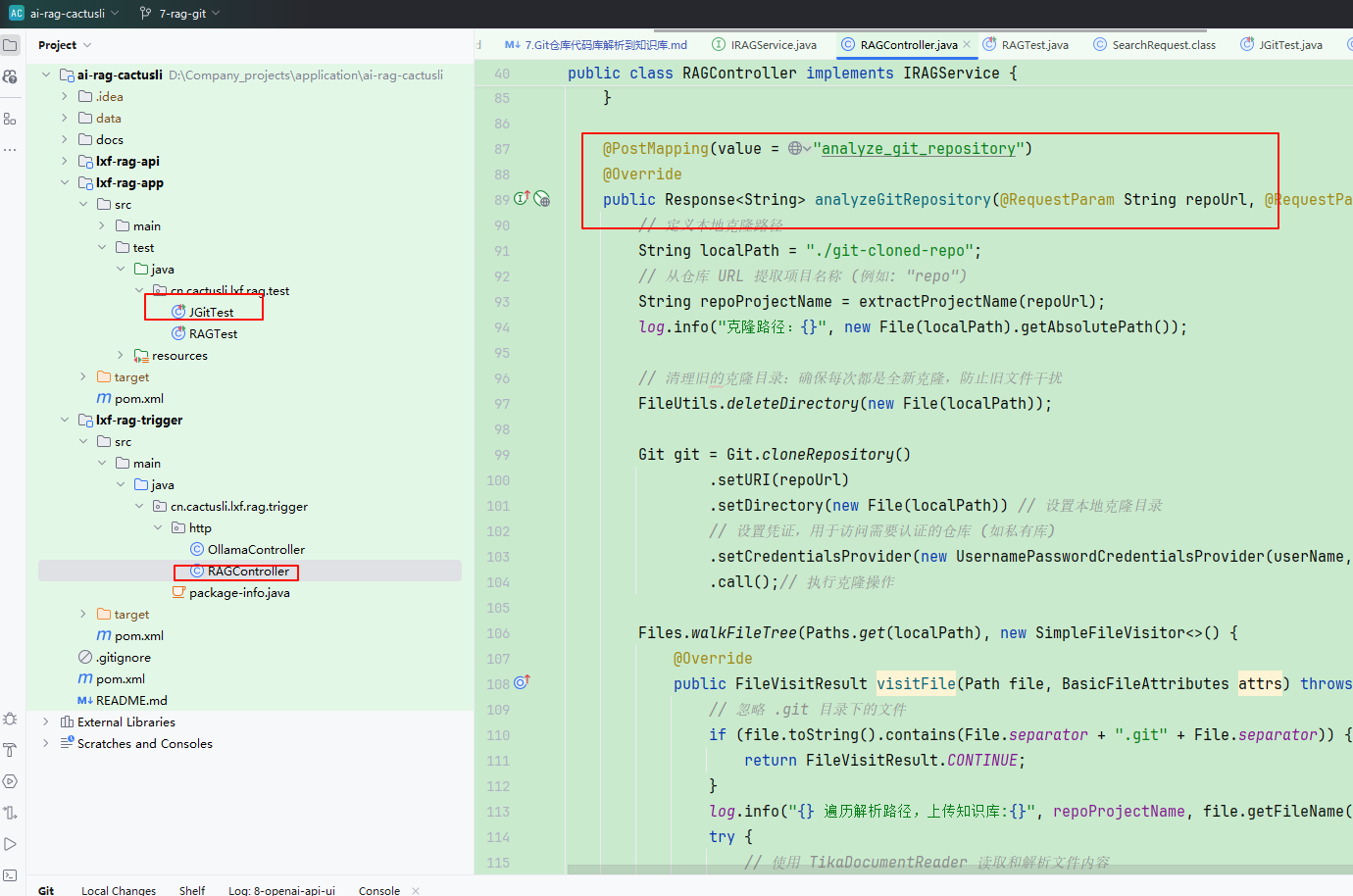This screenshot has height=896, width=1353.
Task: Open the Project tool window icon
Action: (10, 45)
